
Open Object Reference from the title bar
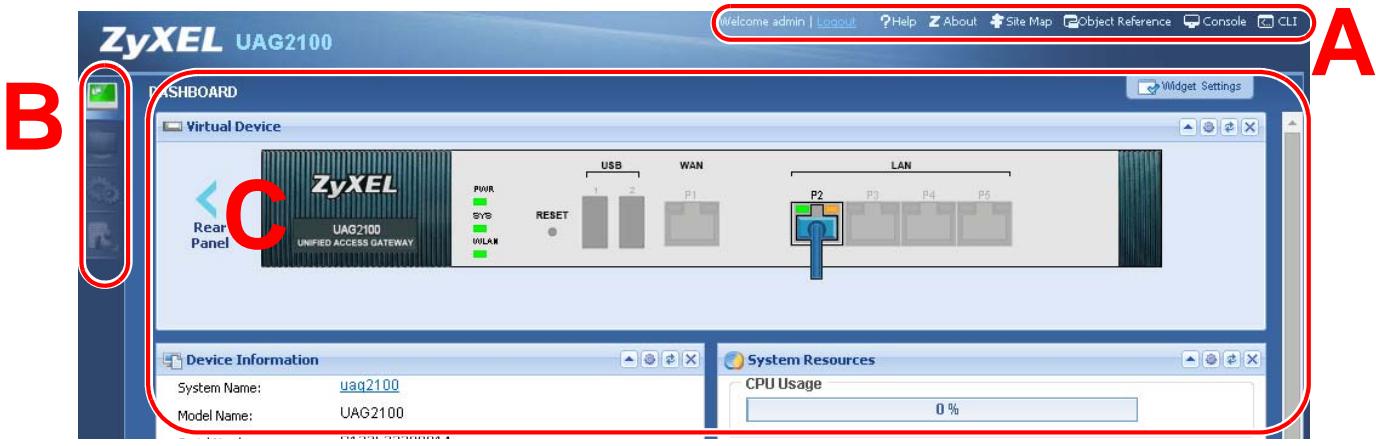point(1117,21)
